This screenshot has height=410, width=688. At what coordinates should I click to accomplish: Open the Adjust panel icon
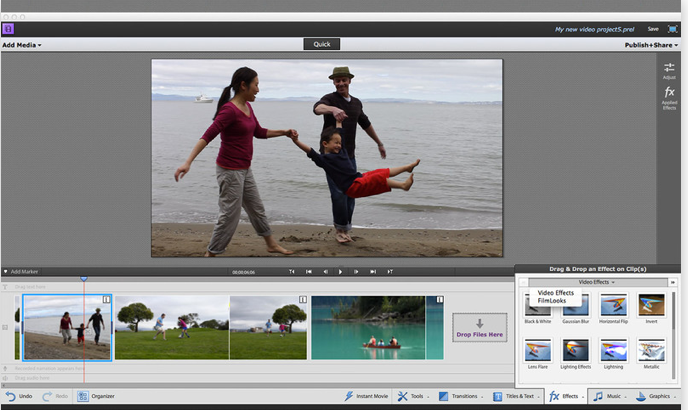669,70
